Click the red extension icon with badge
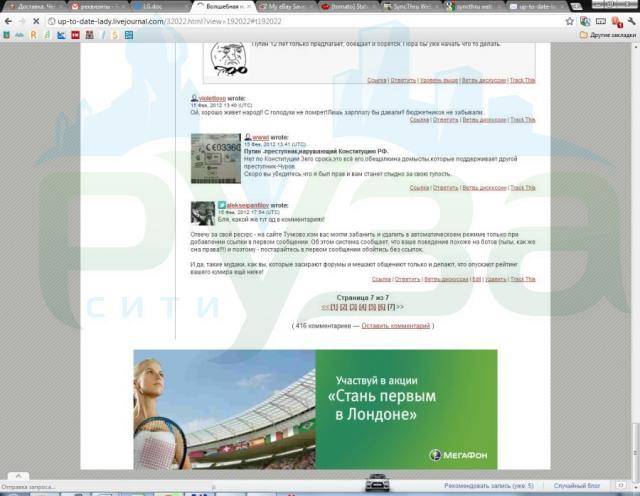 [616, 22]
